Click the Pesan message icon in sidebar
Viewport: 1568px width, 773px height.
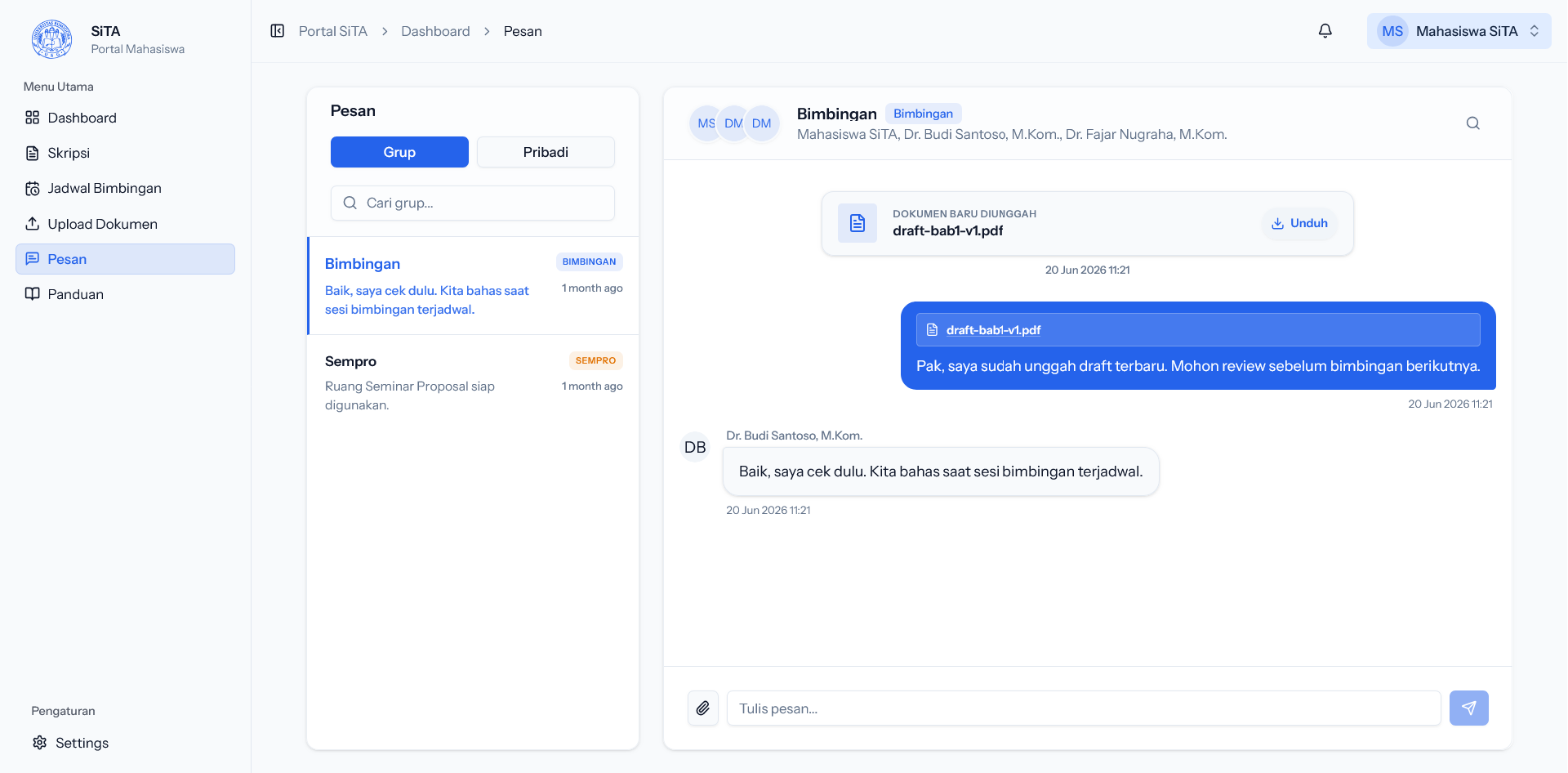point(32,259)
